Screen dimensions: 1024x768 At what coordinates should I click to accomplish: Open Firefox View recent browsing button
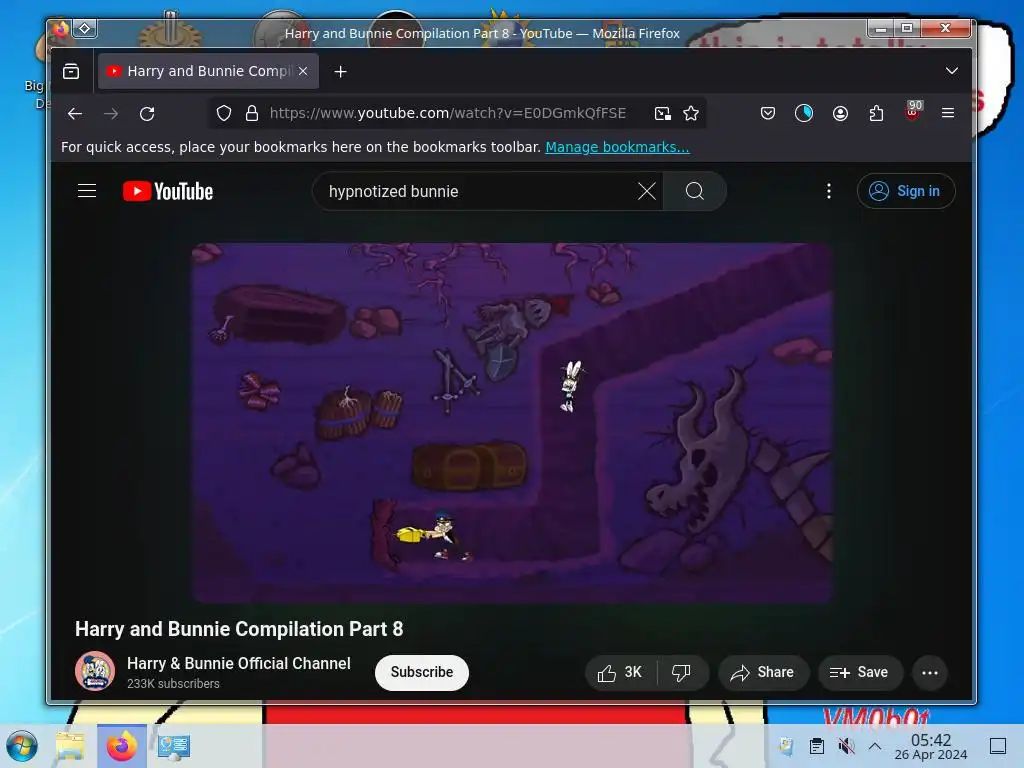[x=71, y=71]
